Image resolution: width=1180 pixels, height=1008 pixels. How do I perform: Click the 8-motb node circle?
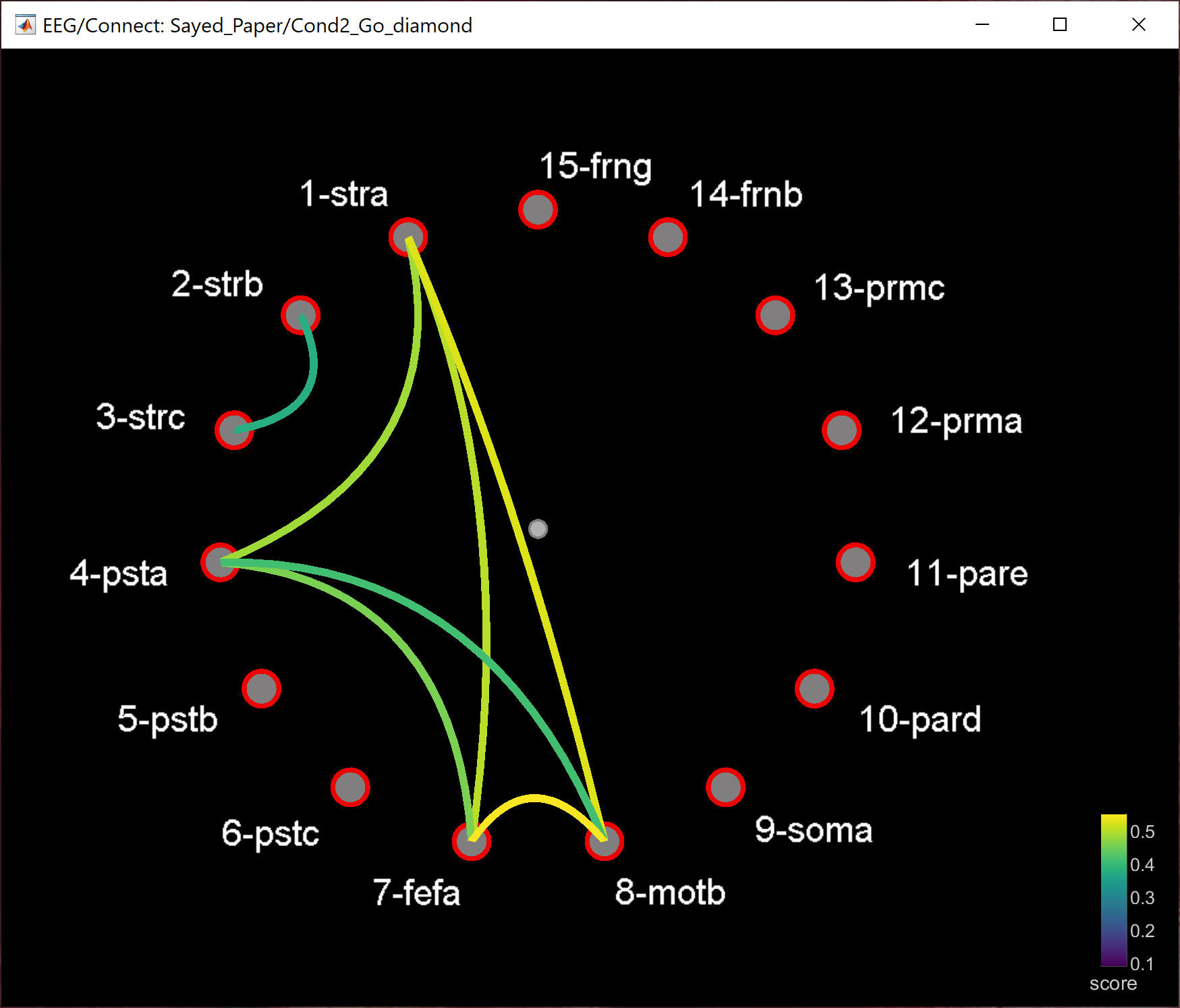(604, 841)
